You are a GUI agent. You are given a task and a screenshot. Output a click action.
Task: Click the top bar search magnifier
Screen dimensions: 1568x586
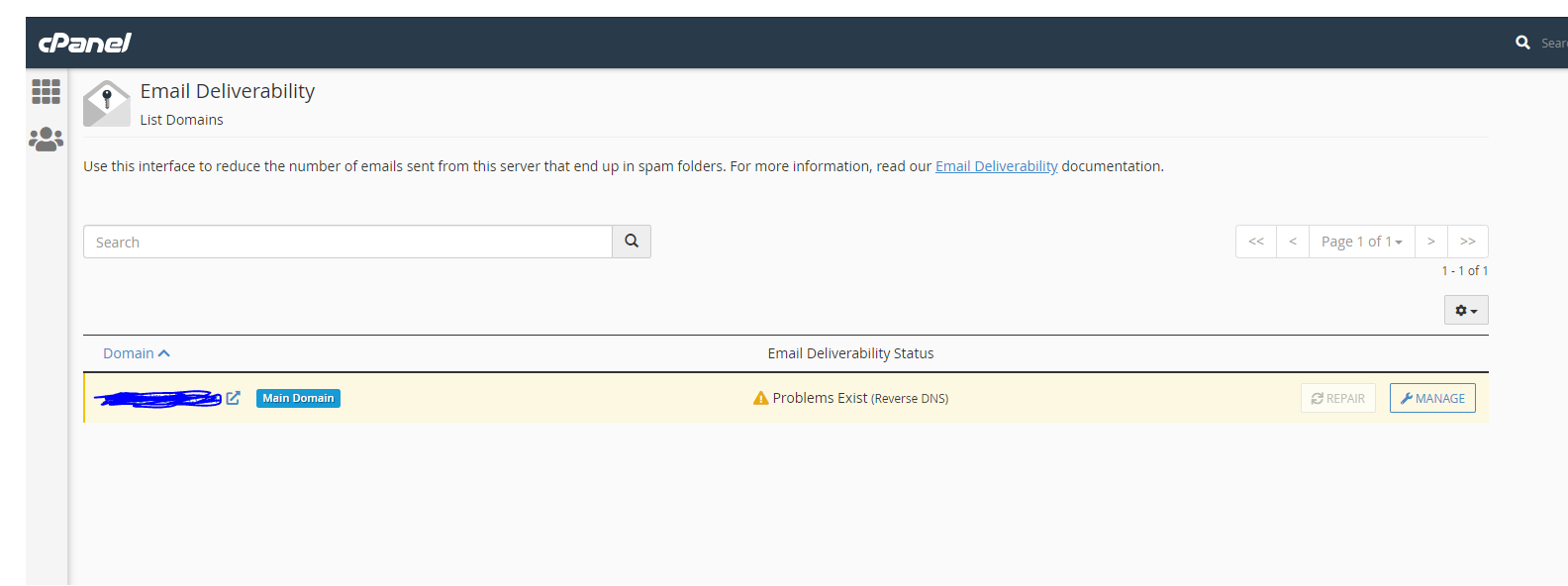(x=1522, y=43)
